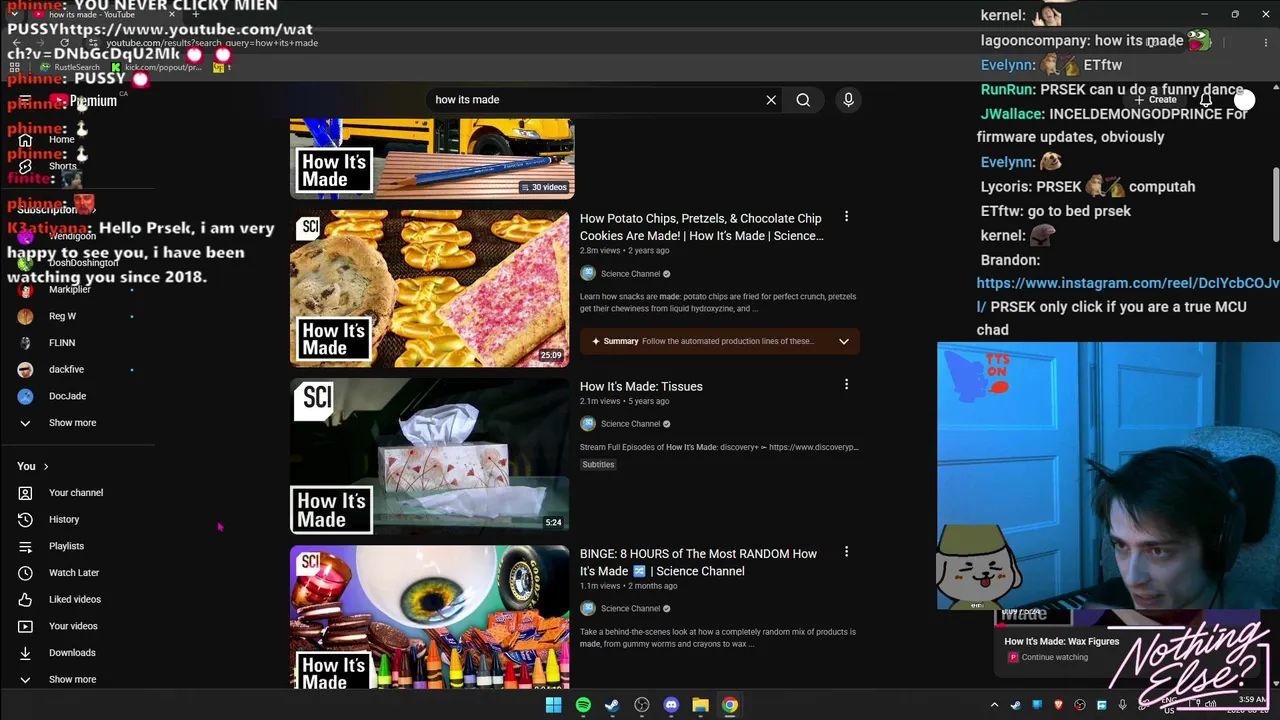Screen dimensions: 1280x720
Task: Reload the page with the refresh icon
Action: point(64,43)
